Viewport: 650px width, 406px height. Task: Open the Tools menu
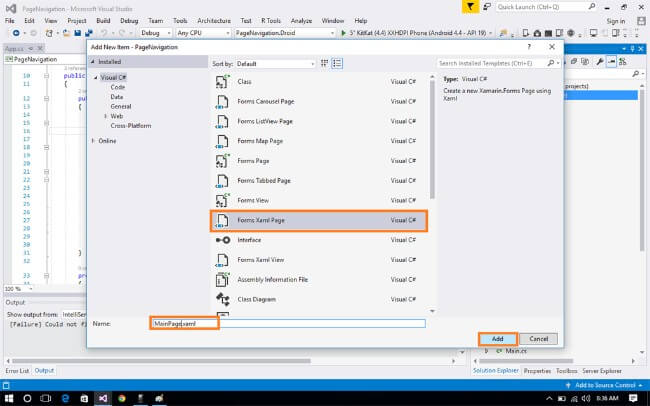pos(180,21)
